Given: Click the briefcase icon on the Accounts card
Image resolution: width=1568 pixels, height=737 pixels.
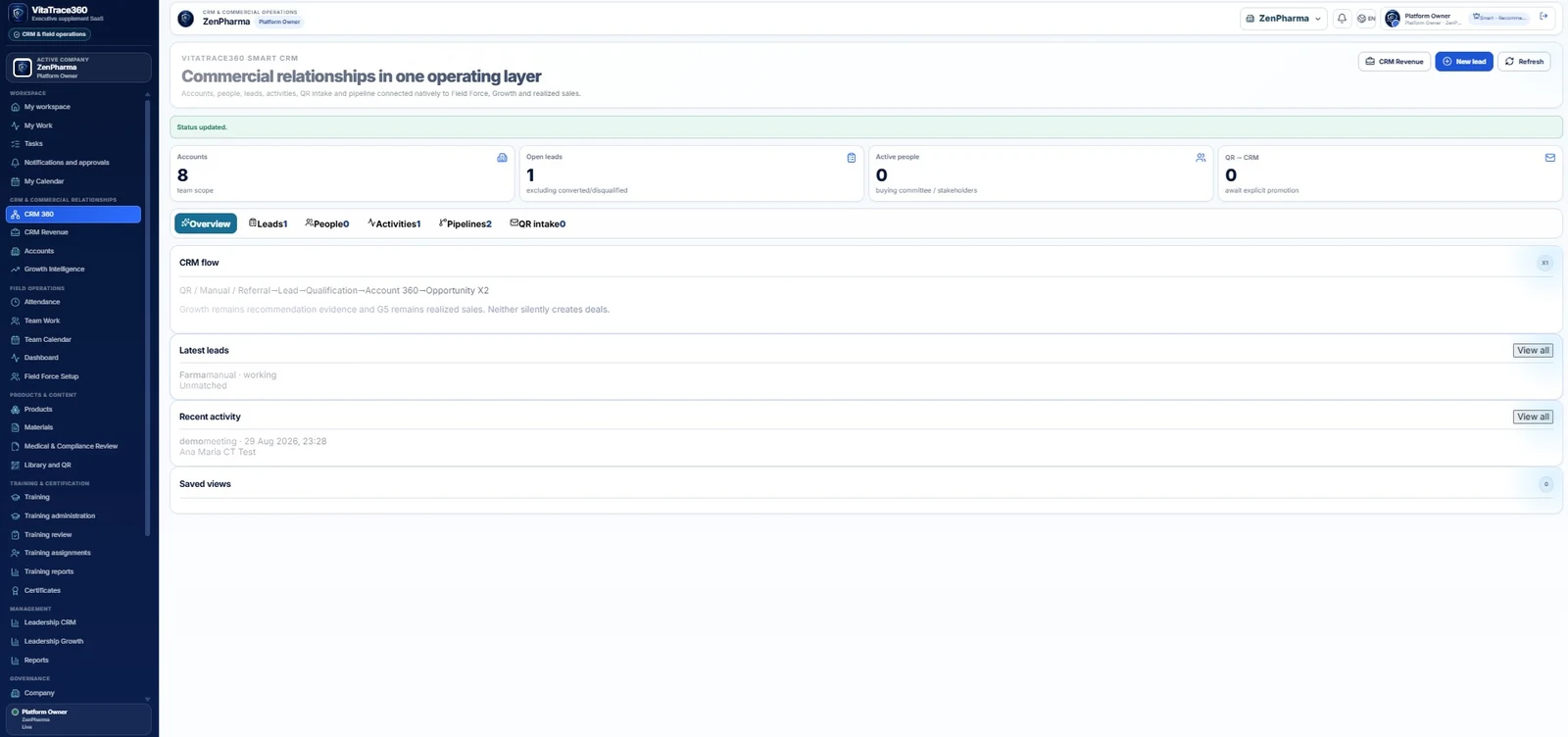Looking at the screenshot, I should [502, 158].
